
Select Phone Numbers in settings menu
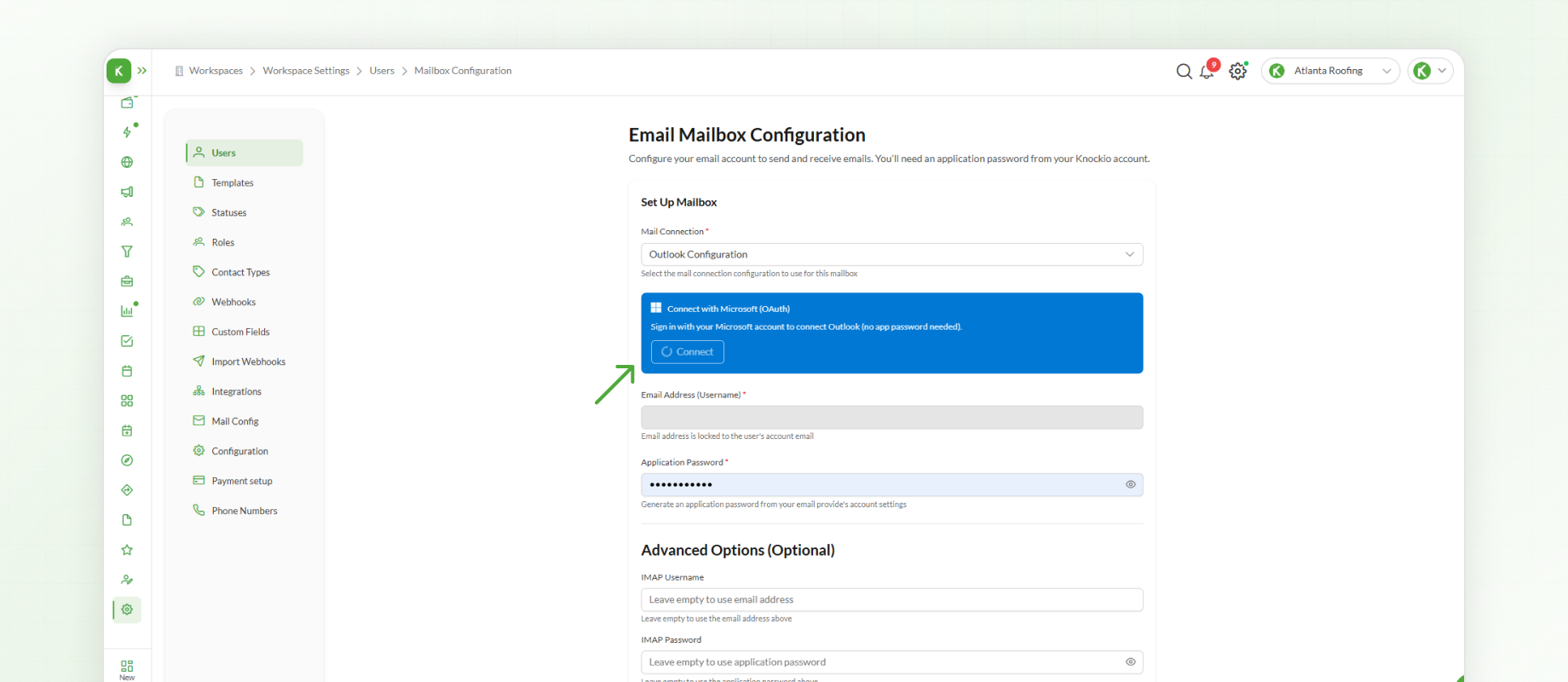245,511
